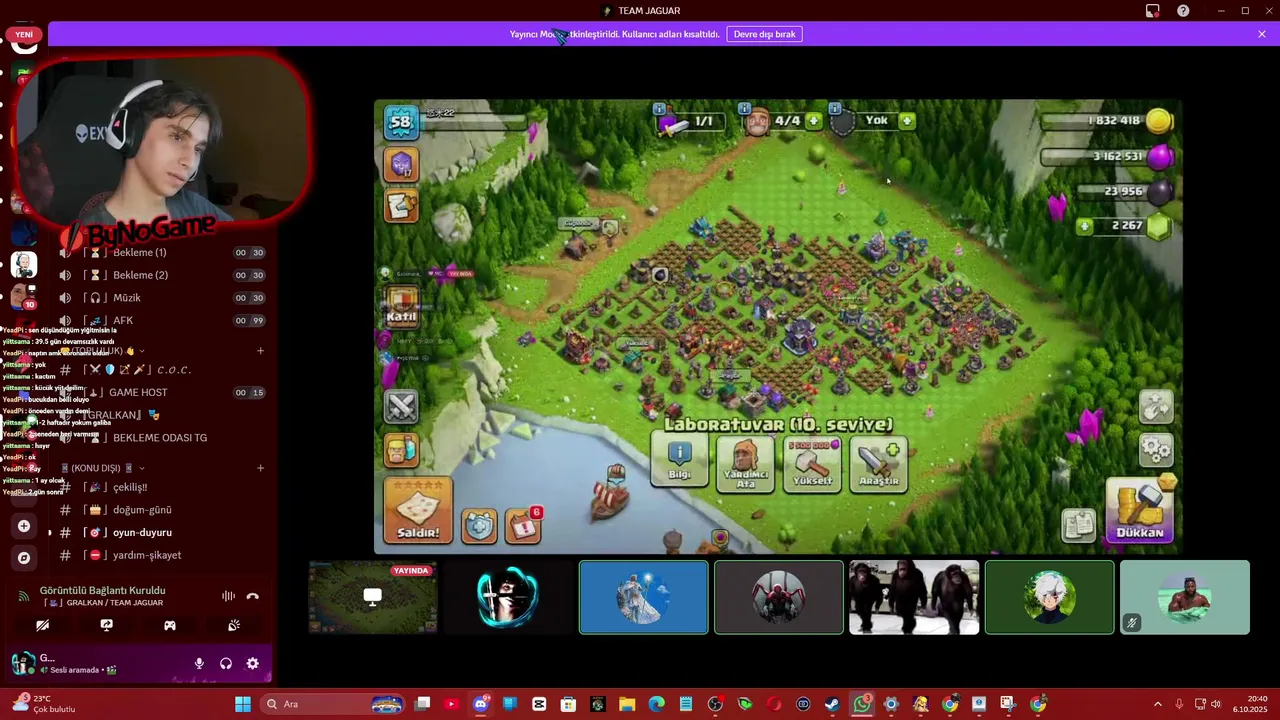The height and width of the screenshot is (720, 1280).
Task: Join the Bekleme (1) voice channel
Action: point(162,252)
